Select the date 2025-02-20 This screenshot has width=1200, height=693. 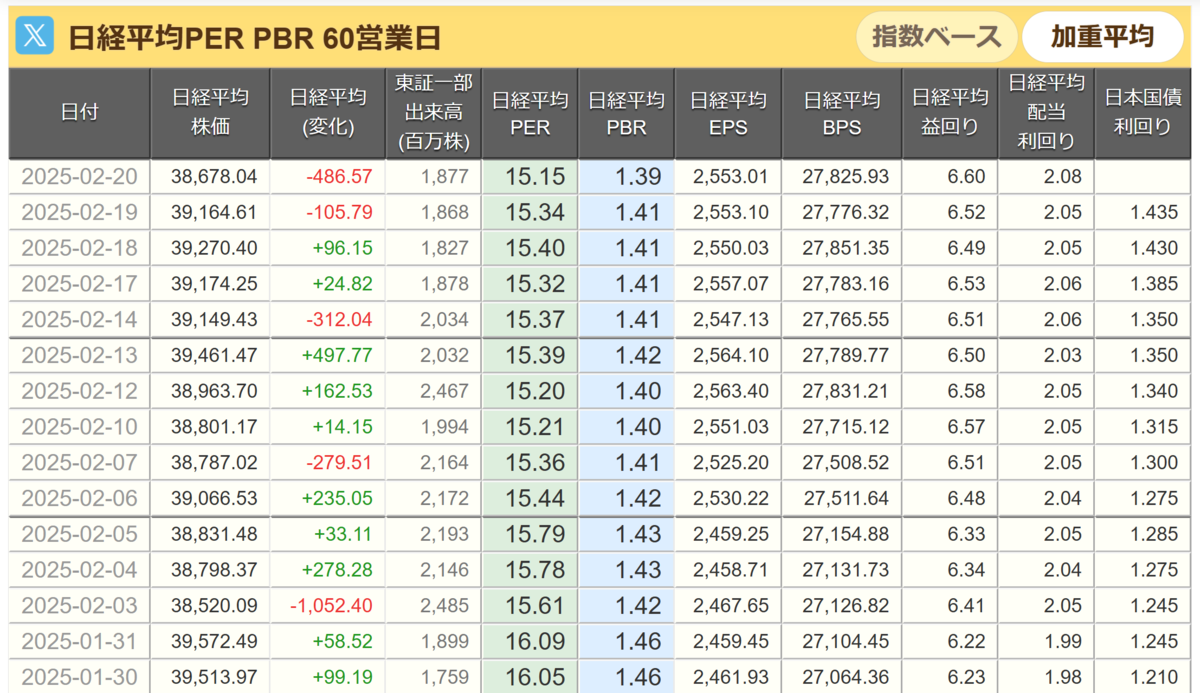click(79, 177)
